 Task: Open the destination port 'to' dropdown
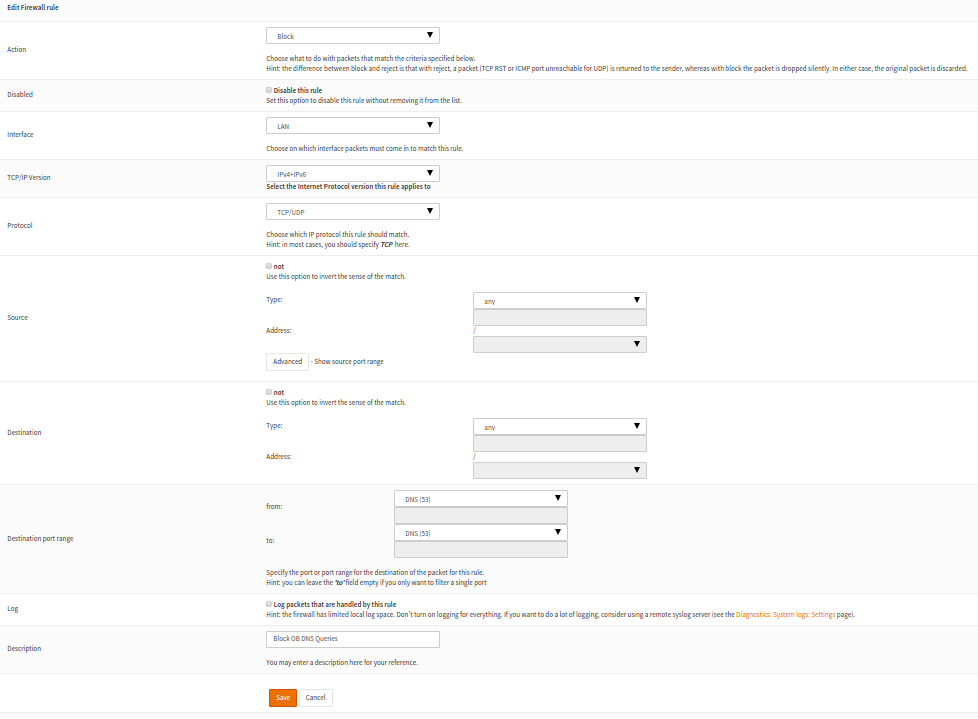(x=480, y=532)
